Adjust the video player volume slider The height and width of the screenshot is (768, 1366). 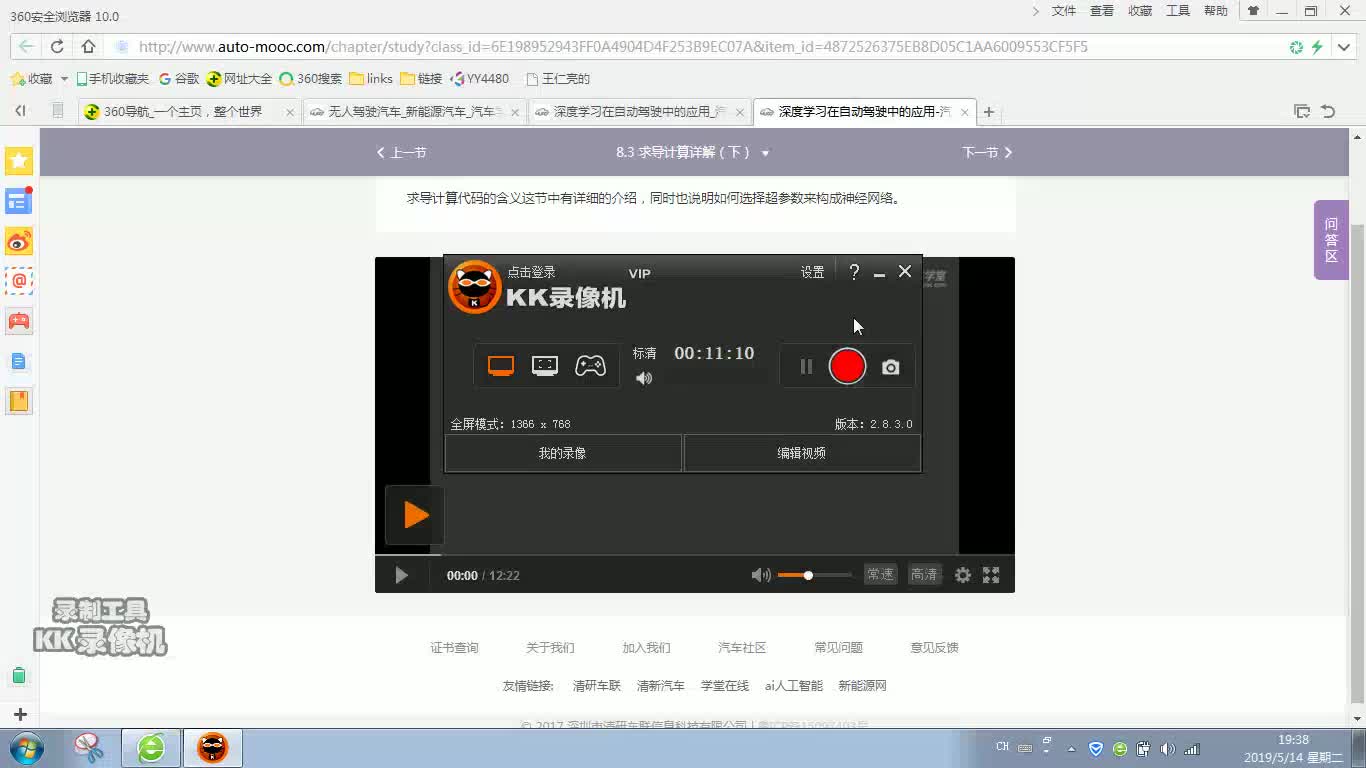tap(814, 575)
